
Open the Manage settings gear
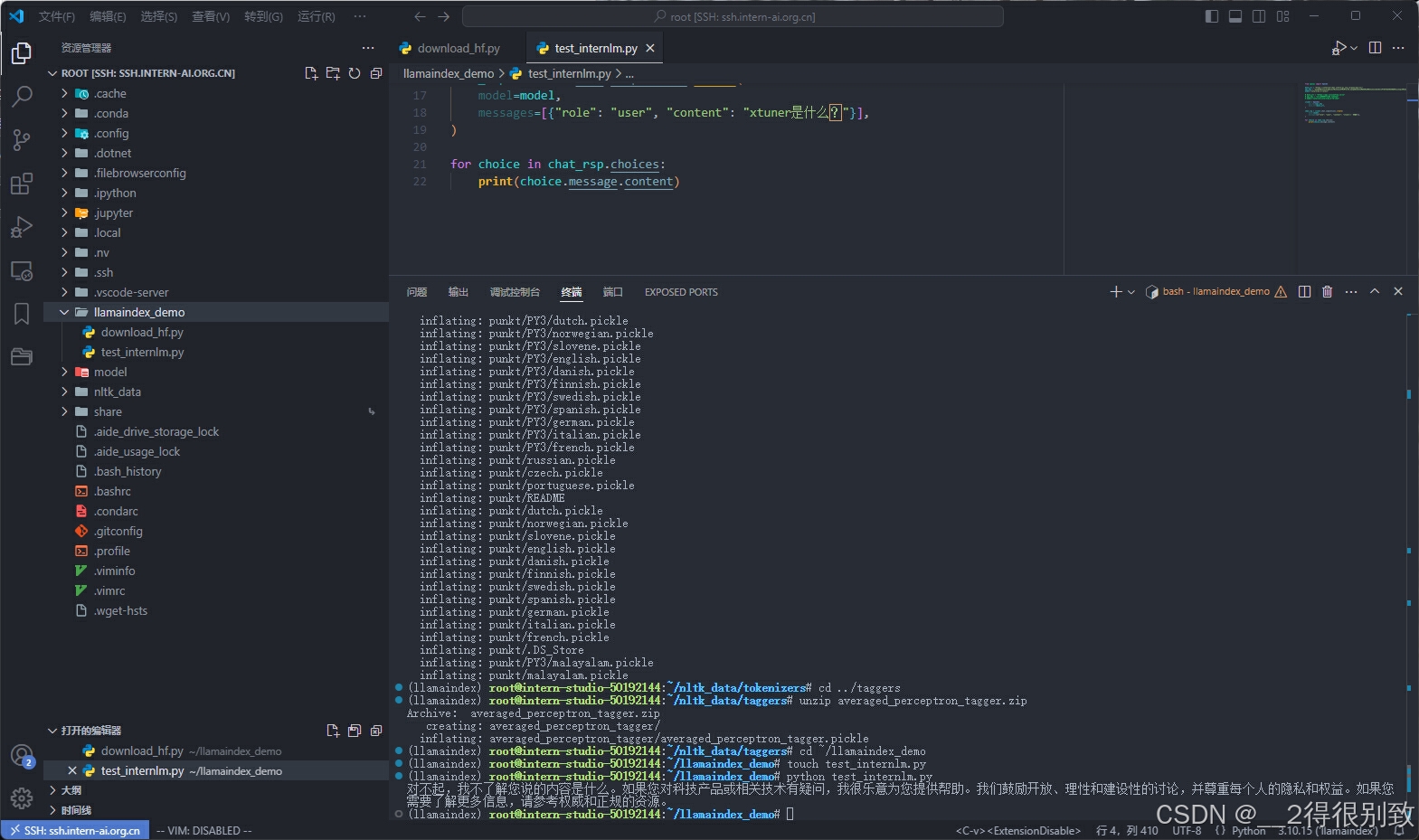tap(22, 798)
